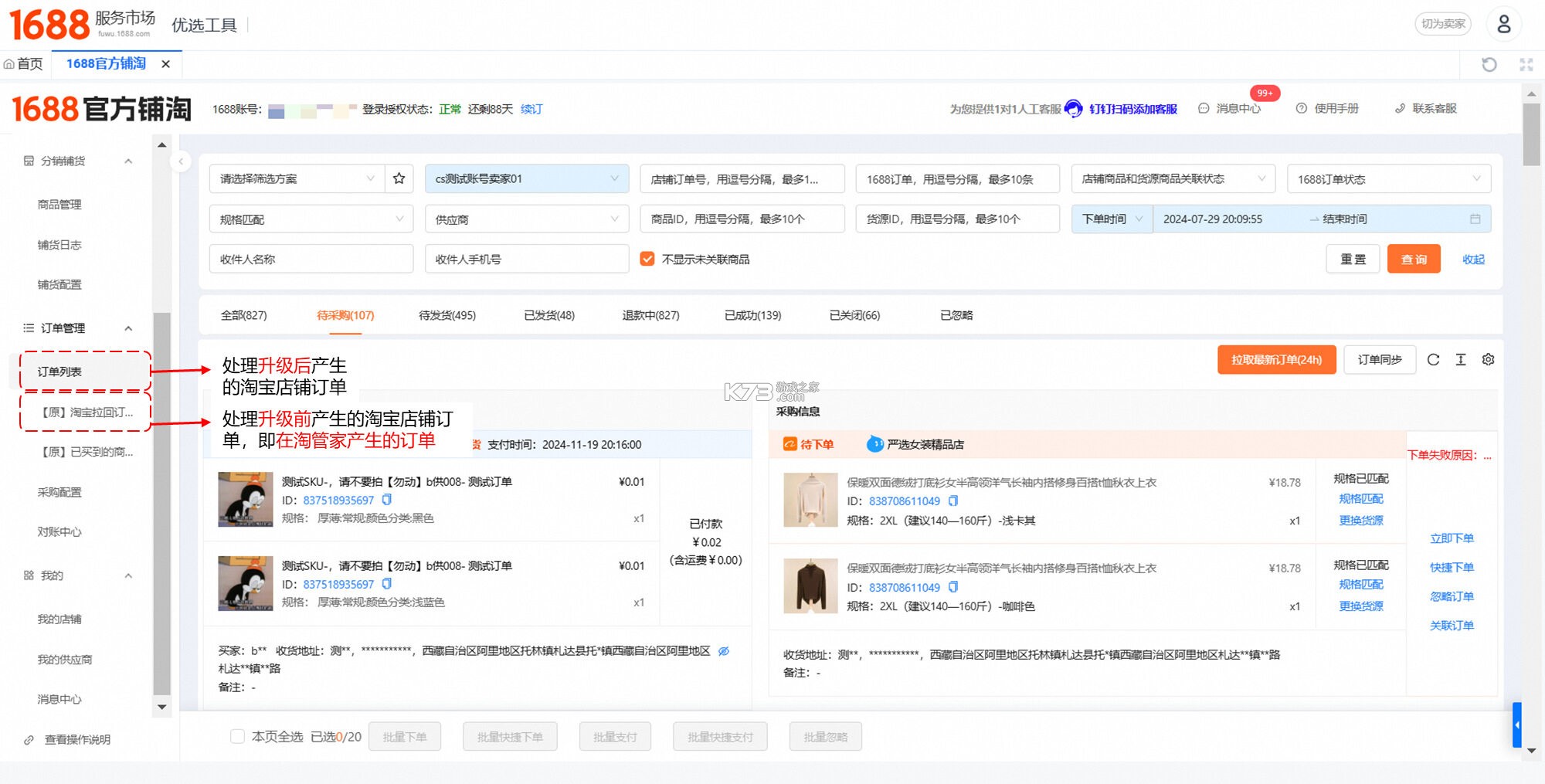Open the date picker calendar icon
The image size is (1545, 784).
1475,219
